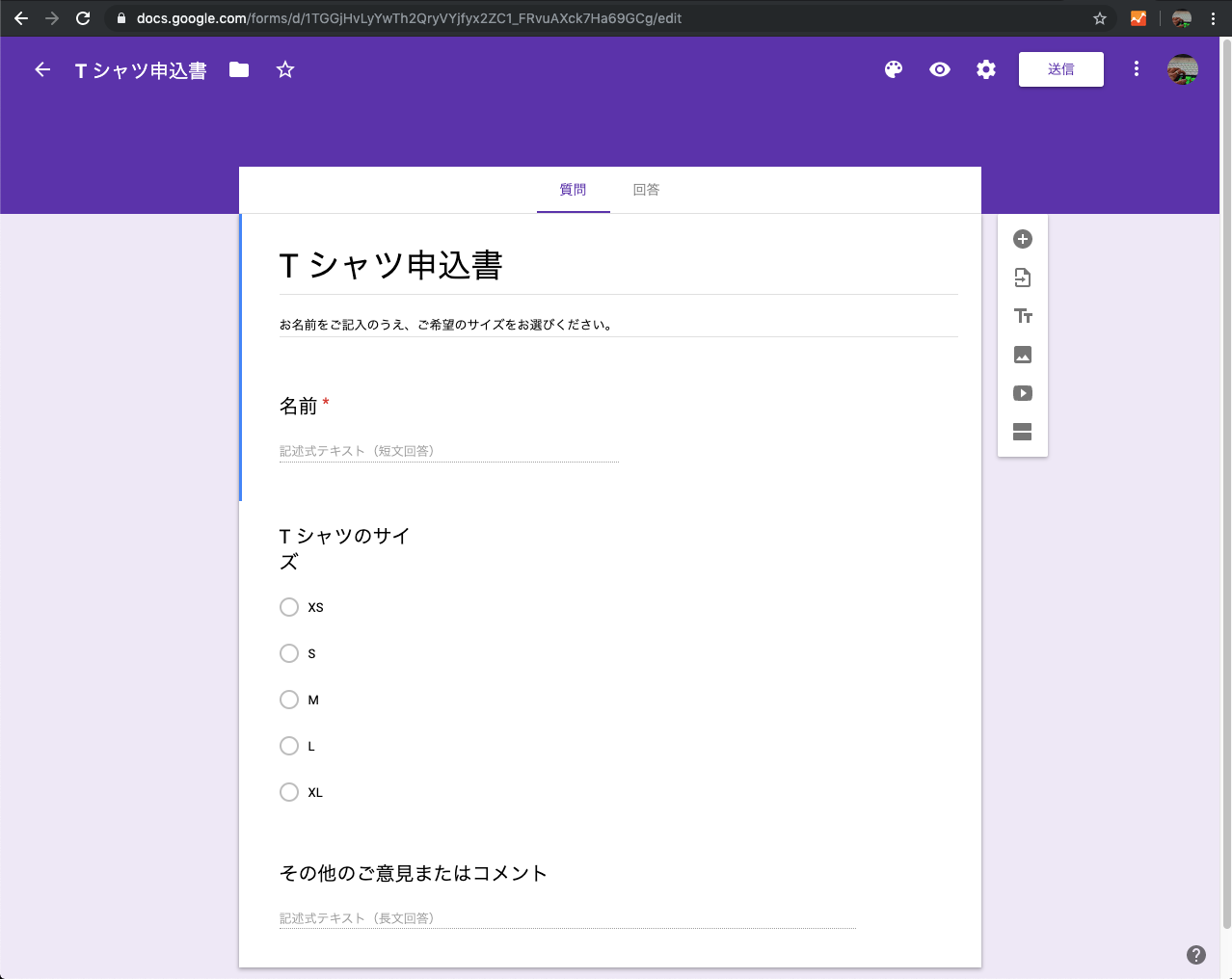Image resolution: width=1232 pixels, height=979 pixels.
Task: Click the 送信 (Send) button
Action: tap(1060, 68)
